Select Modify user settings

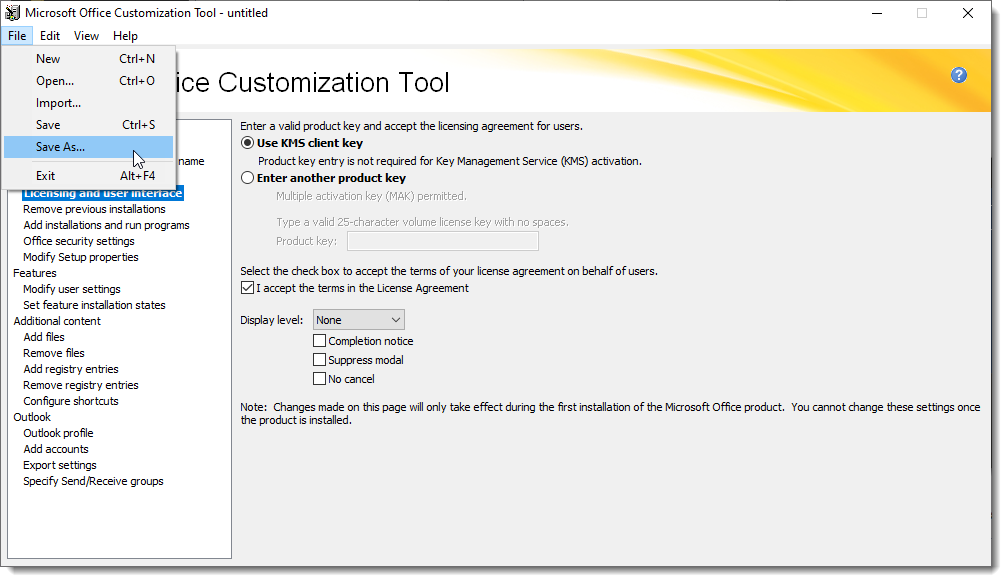[x=72, y=289]
